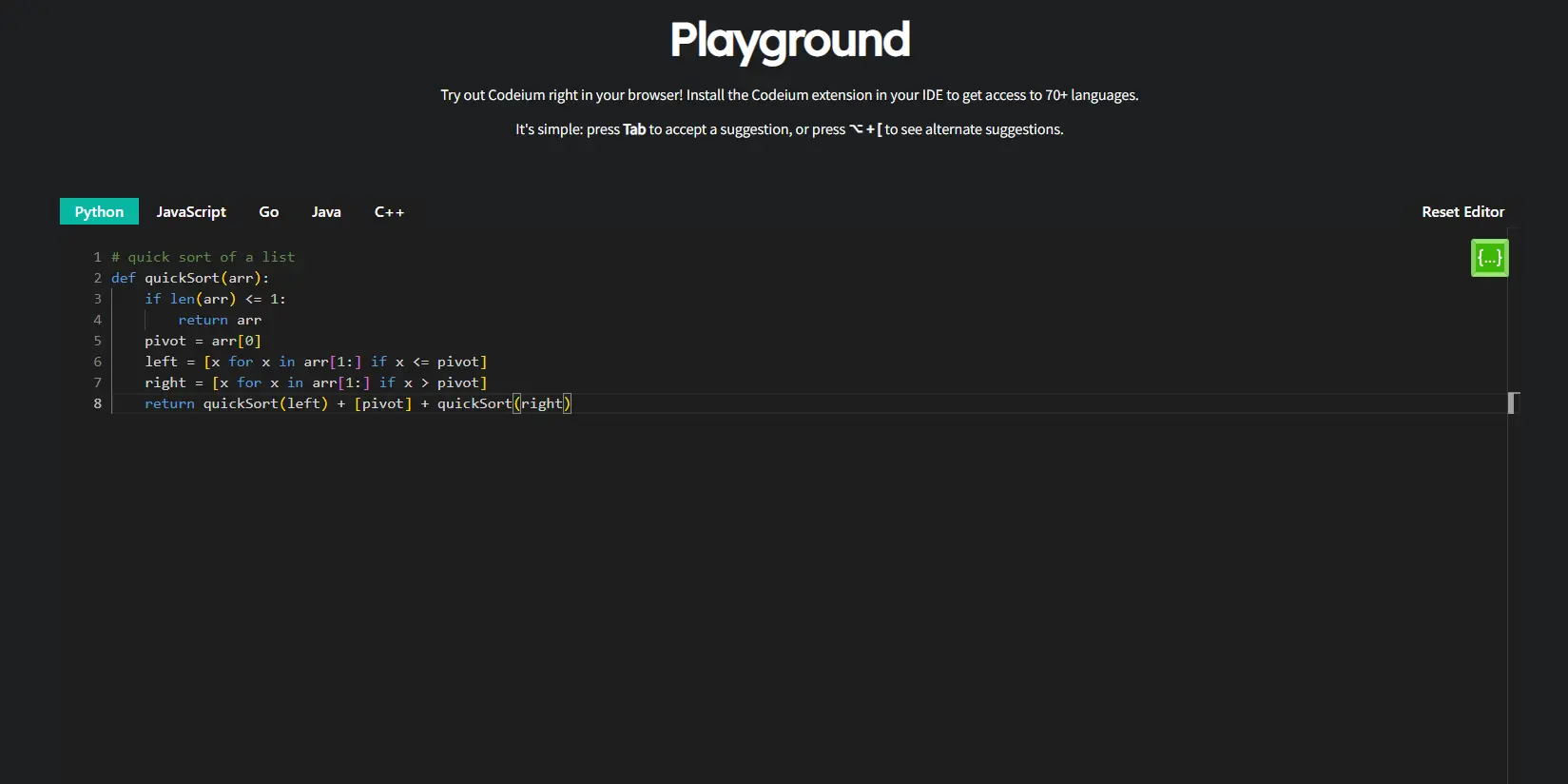
Task: Click the scrollbar marker at editor's right edge
Action: 1513,402
